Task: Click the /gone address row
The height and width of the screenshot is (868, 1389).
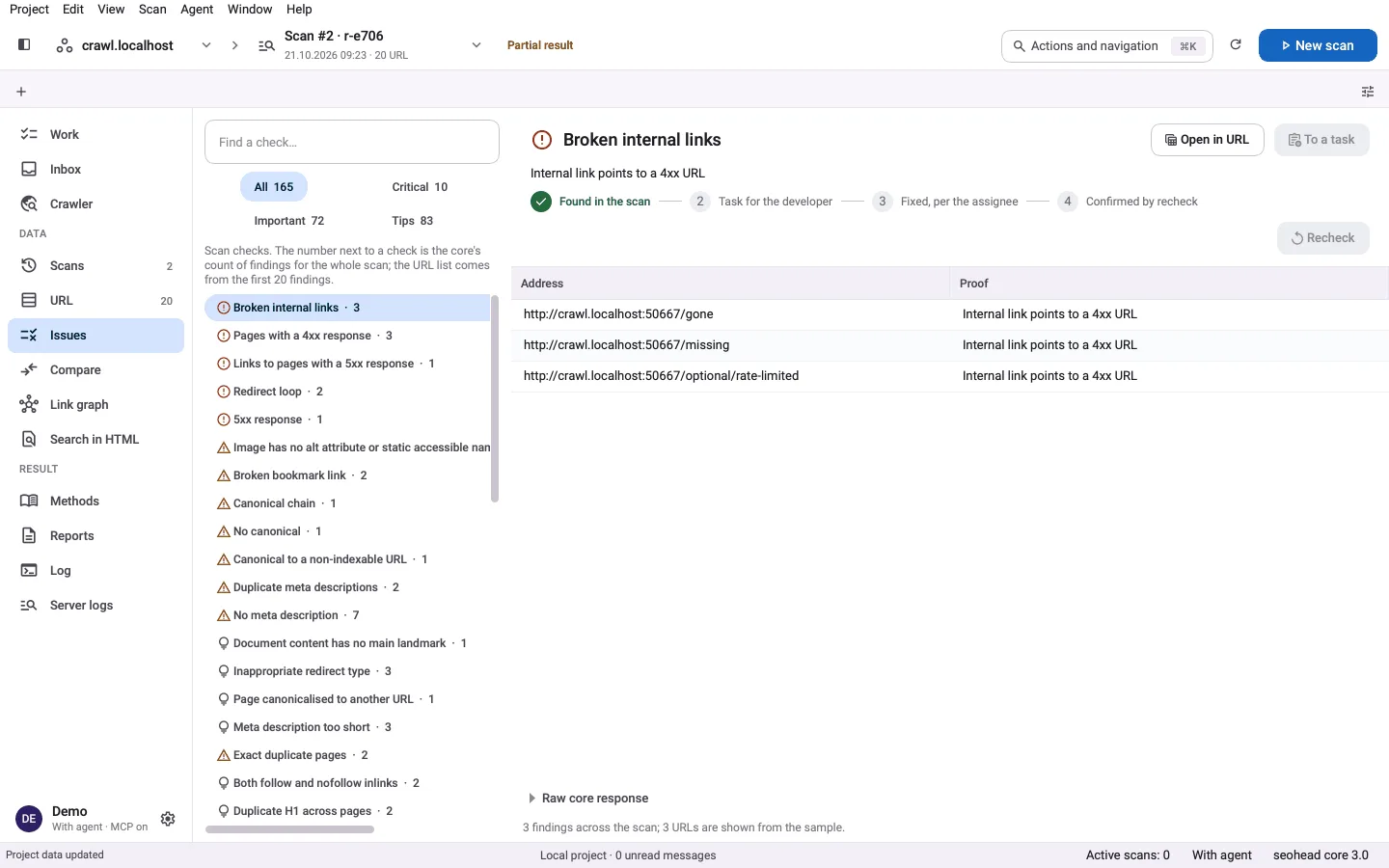Action: (x=950, y=314)
